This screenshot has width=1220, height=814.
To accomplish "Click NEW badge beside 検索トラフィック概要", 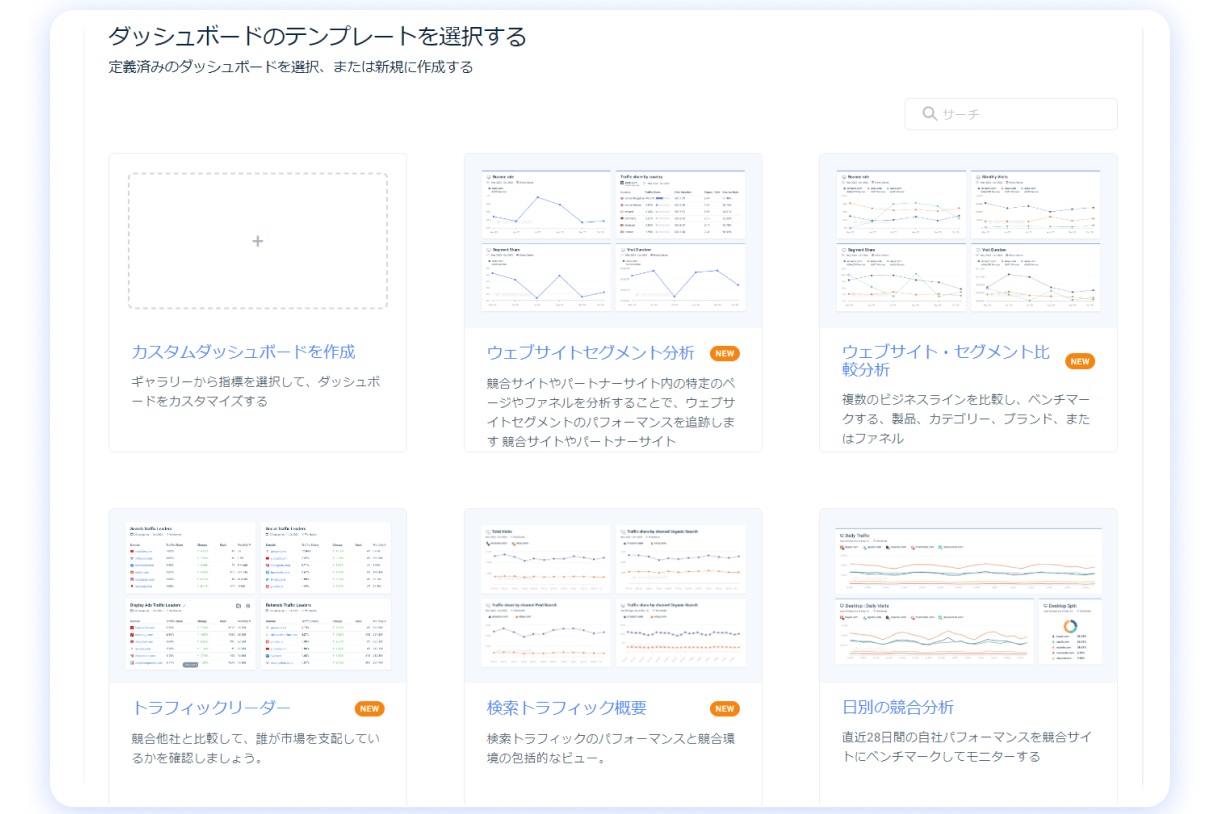I will coord(724,709).
